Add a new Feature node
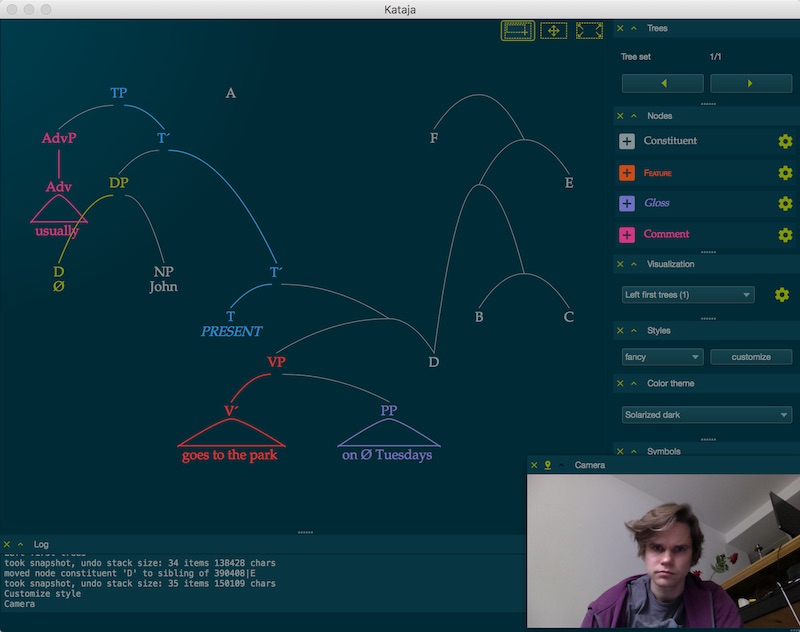Screen dimensions: 800x632 pyautogui.click(x=627, y=173)
